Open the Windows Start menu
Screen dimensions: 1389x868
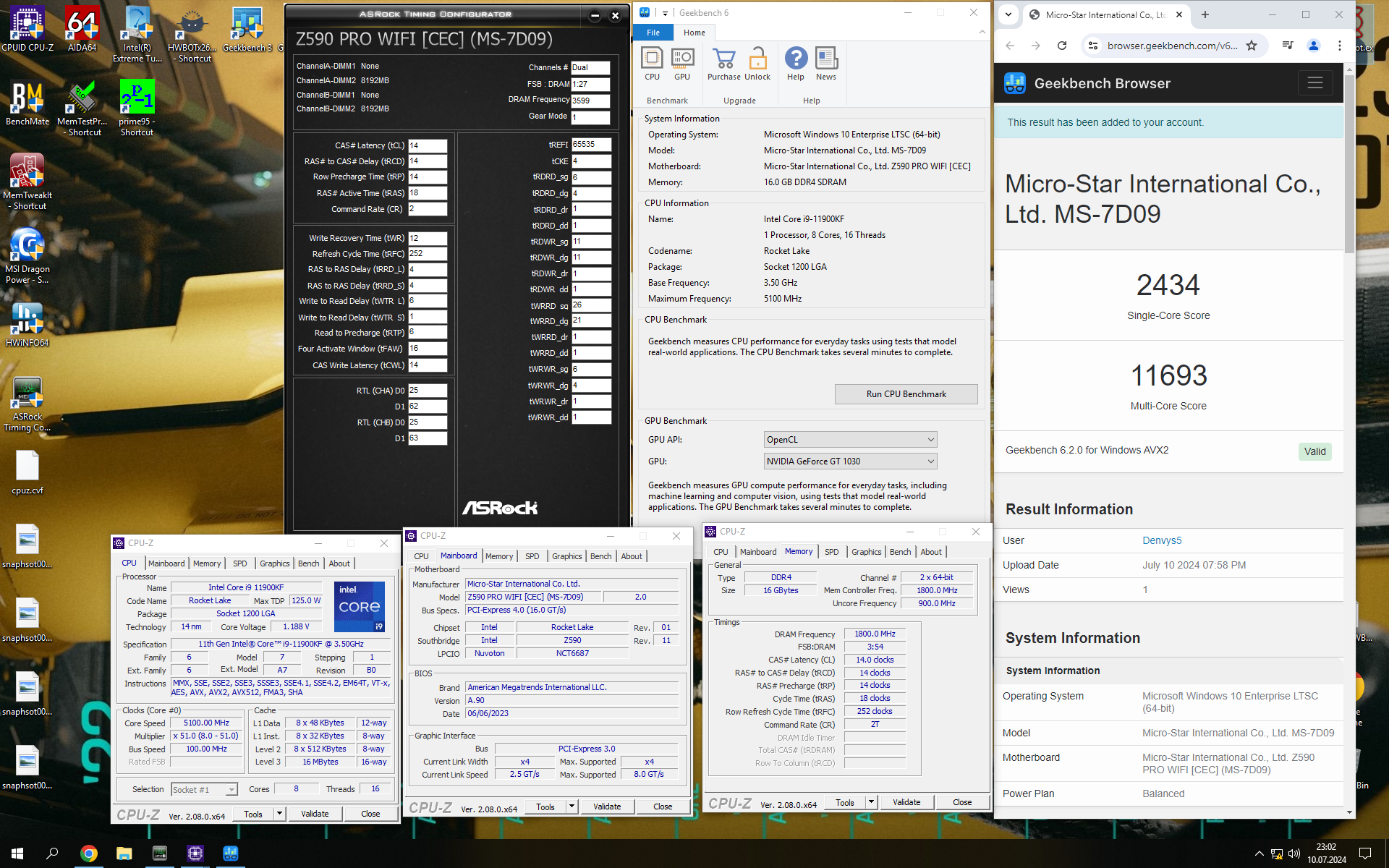pos(17,854)
